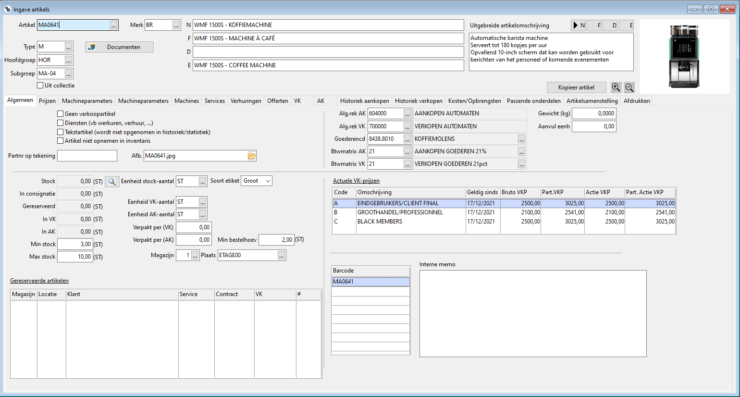Open lookup next to Subgroep field

pos(68,74)
